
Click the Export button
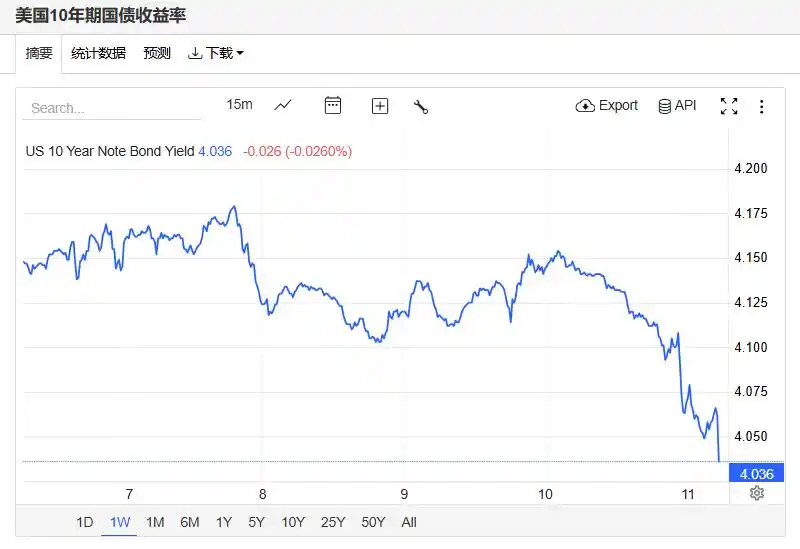click(x=607, y=105)
